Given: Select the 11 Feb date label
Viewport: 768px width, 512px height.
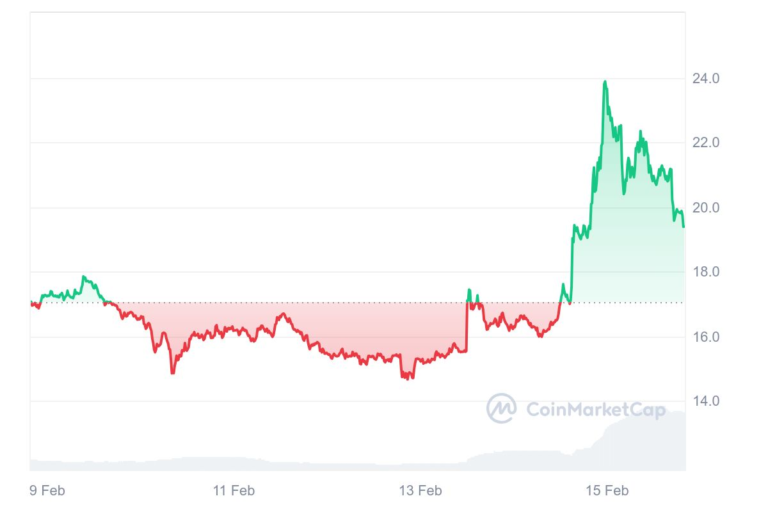Looking at the screenshot, I should (x=233, y=490).
